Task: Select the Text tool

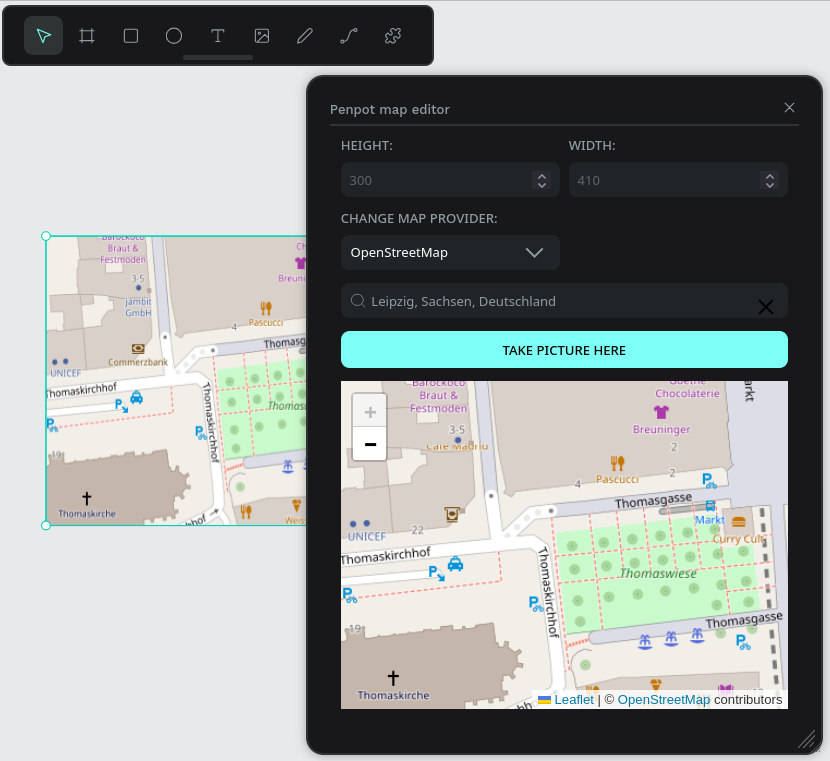Action: [x=218, y=36]
